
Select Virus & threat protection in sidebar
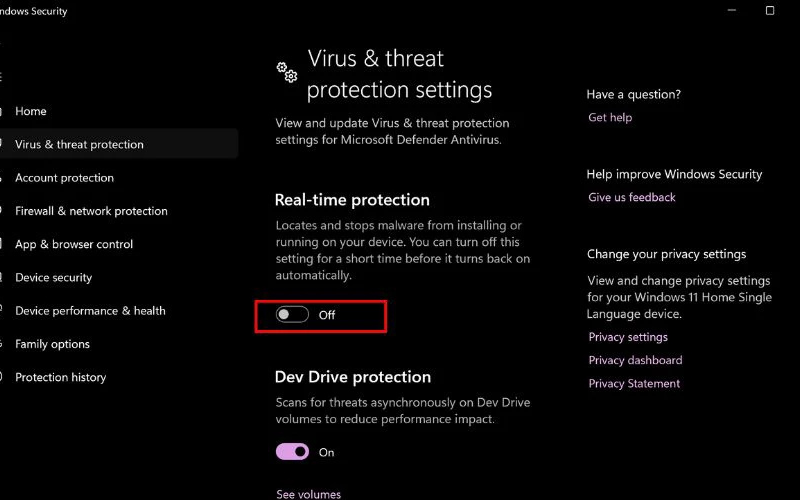(x=79, y=144)
